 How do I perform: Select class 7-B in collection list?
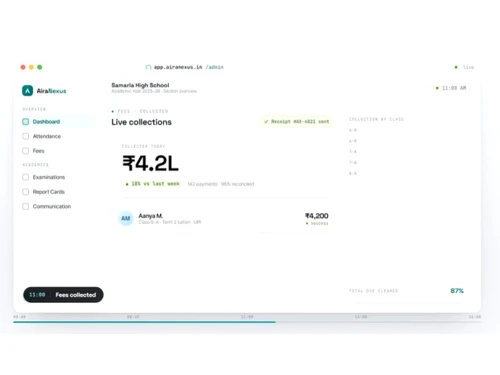tap(353, 163)
